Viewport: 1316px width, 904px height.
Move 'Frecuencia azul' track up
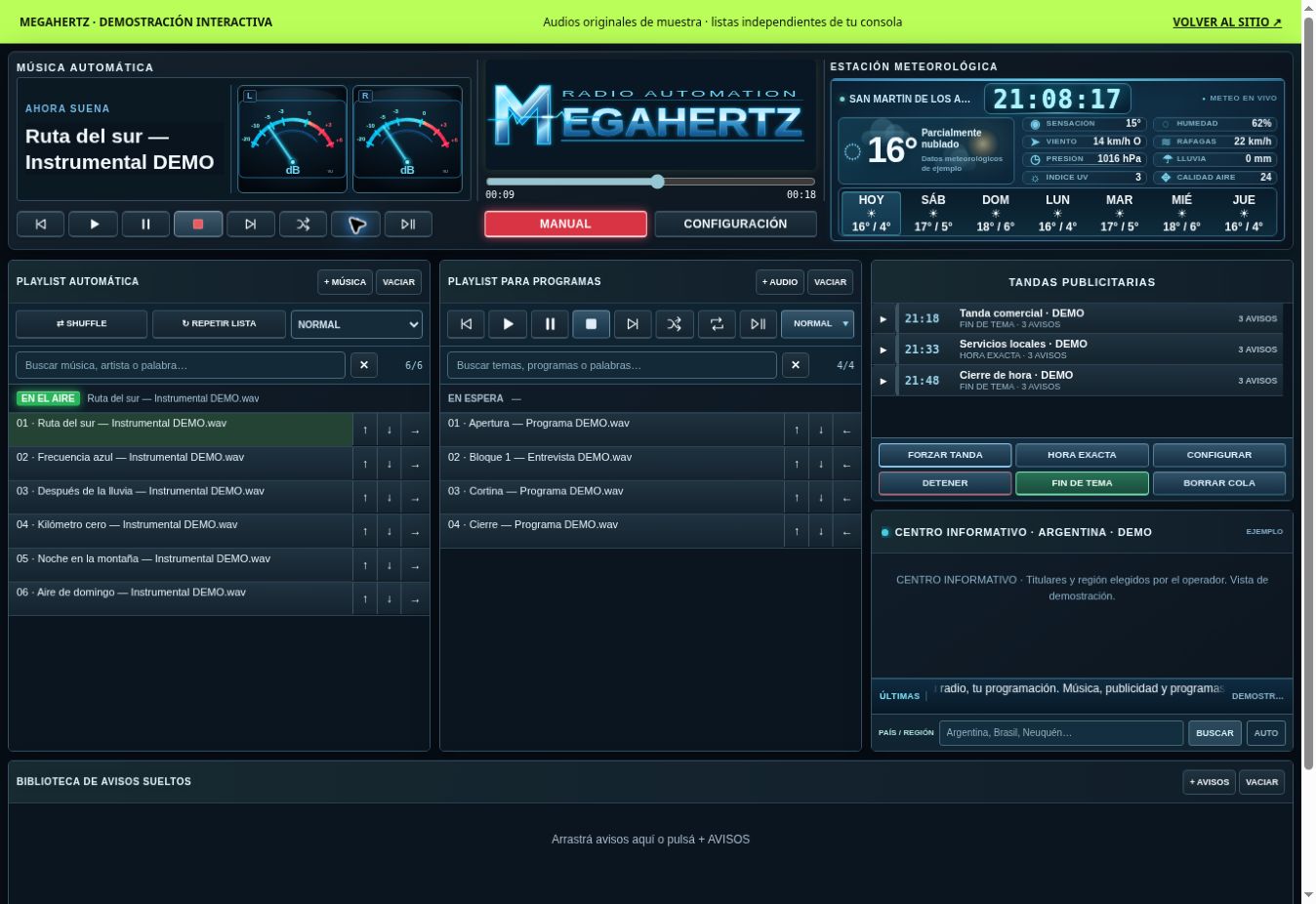pos(365,464)
